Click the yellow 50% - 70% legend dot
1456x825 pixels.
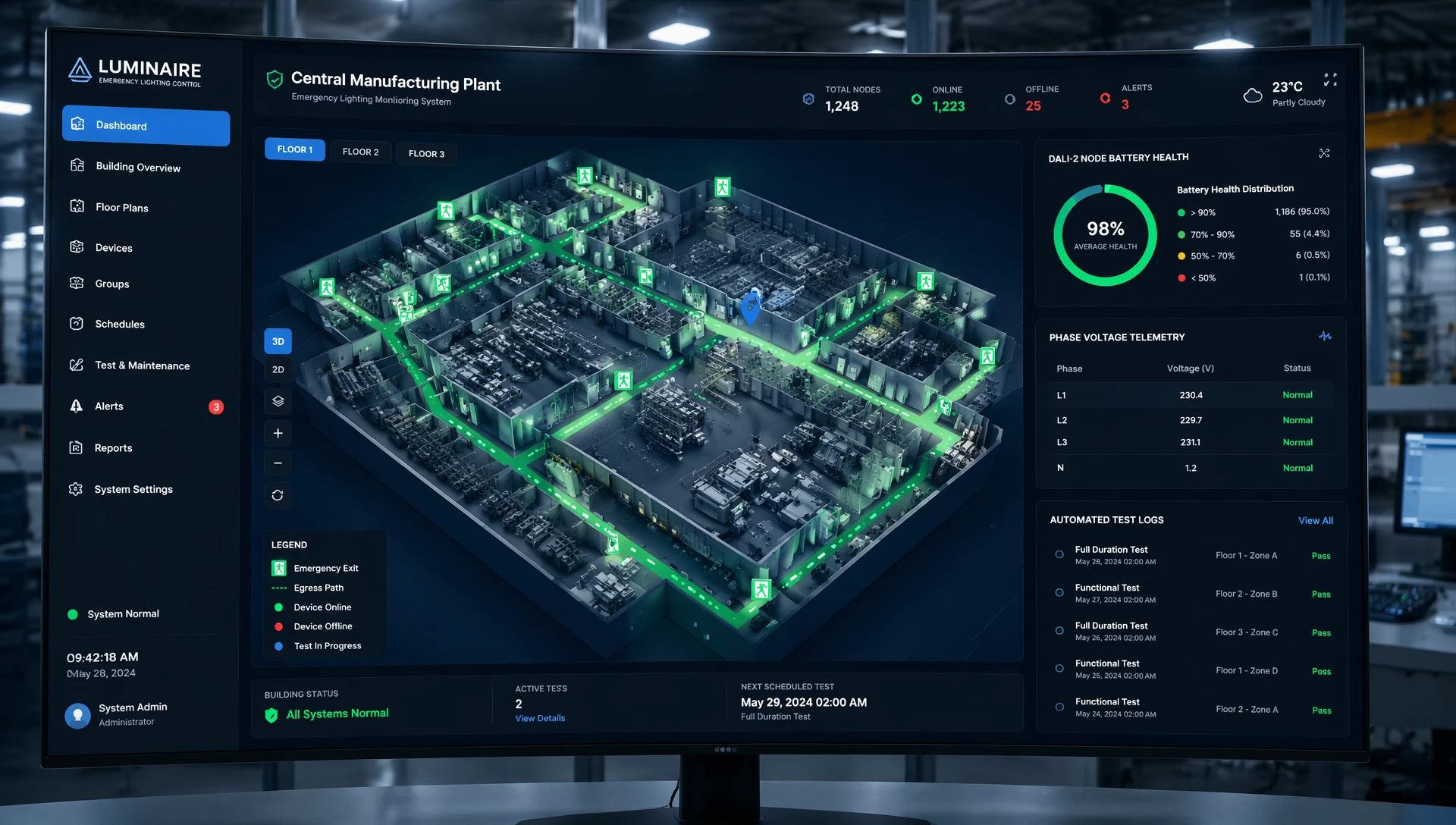[1181, 256]
